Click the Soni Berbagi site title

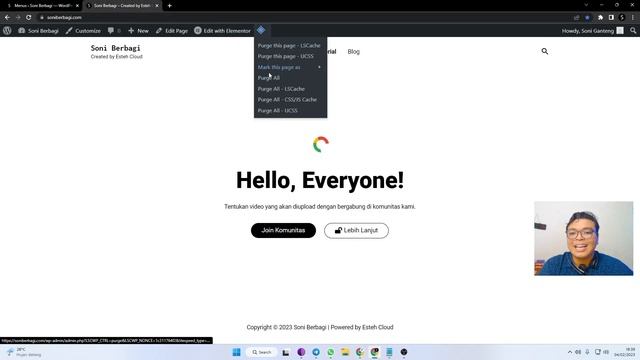click(116, 48)
